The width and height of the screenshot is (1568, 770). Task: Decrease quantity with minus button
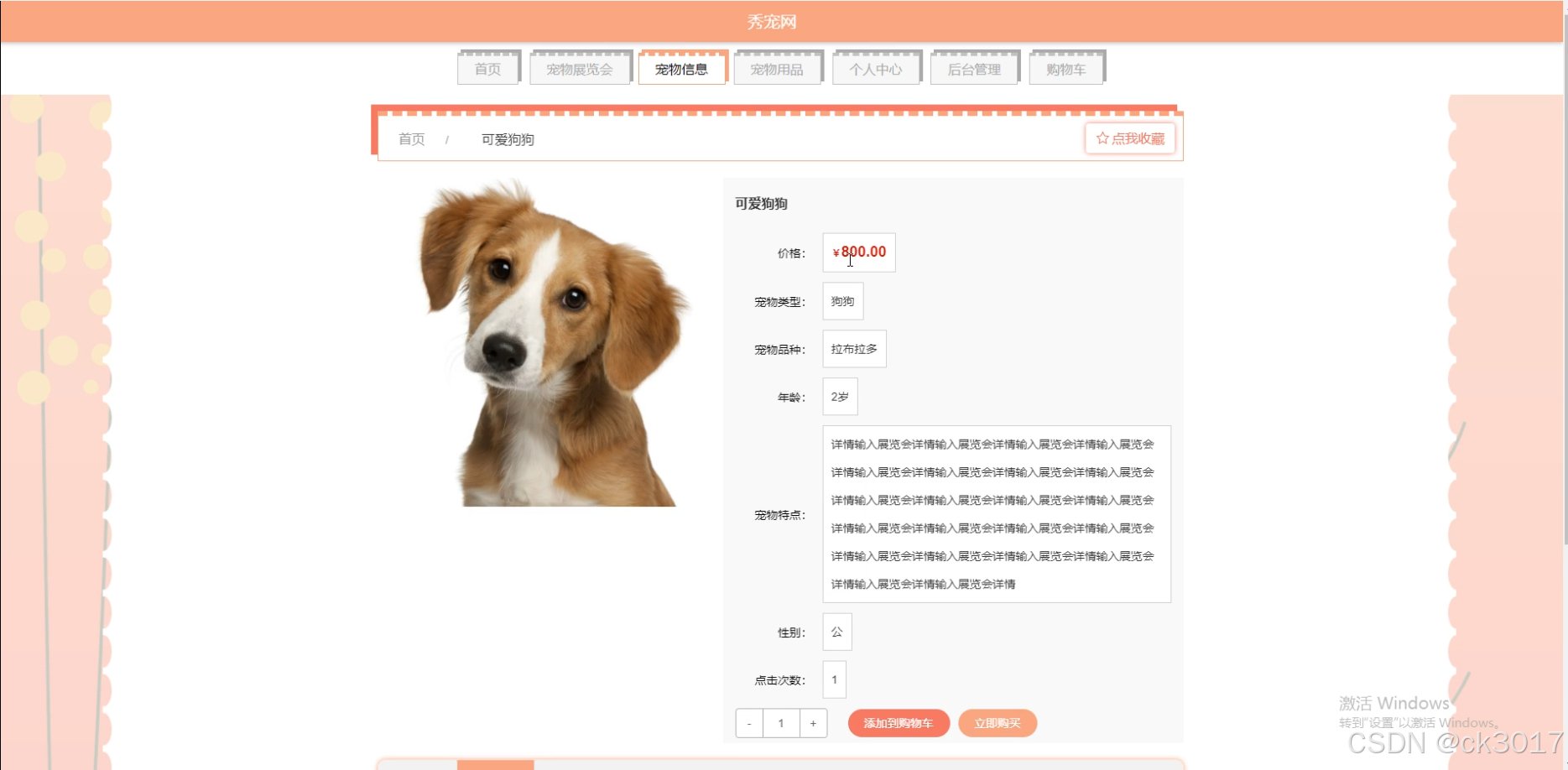pos(749,723)
